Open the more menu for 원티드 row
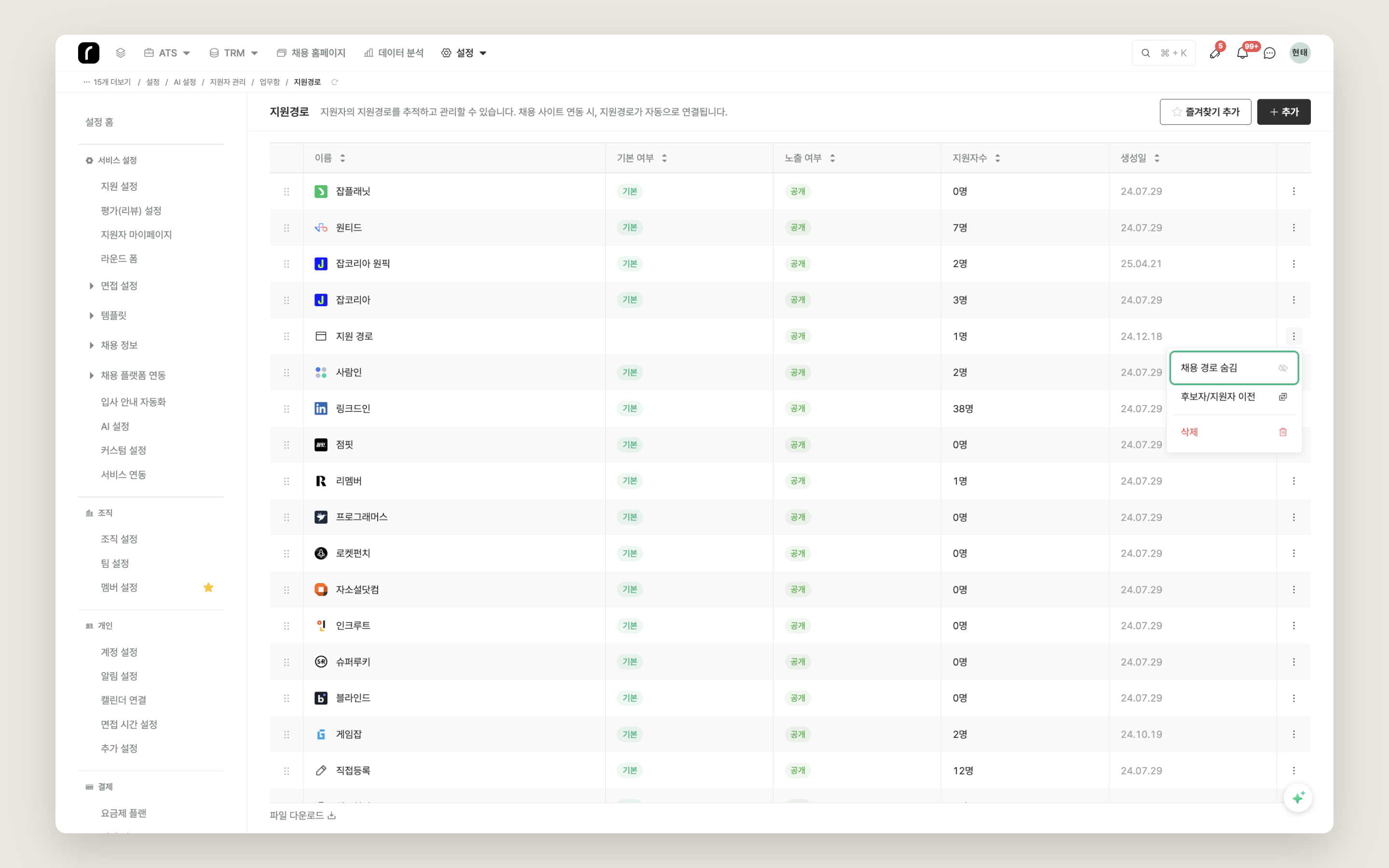Screen dimensions: 1389x868 point(1294,228)
